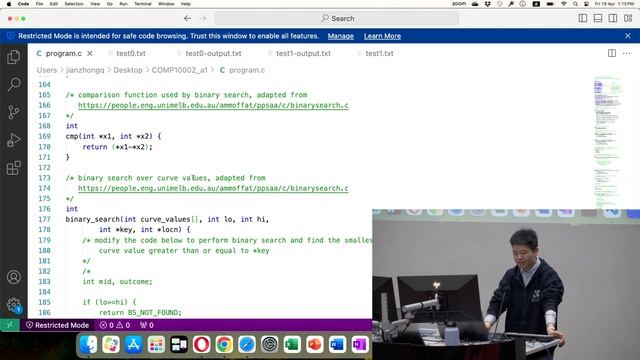Expand the jianzhongq breadcrumb

(85, 70)
